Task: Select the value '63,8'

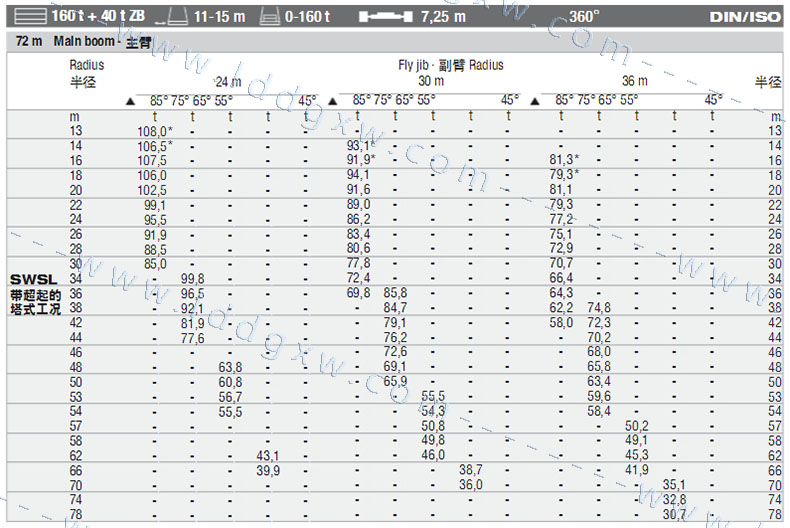Action: pyautogui.click(x=230, y=368)
